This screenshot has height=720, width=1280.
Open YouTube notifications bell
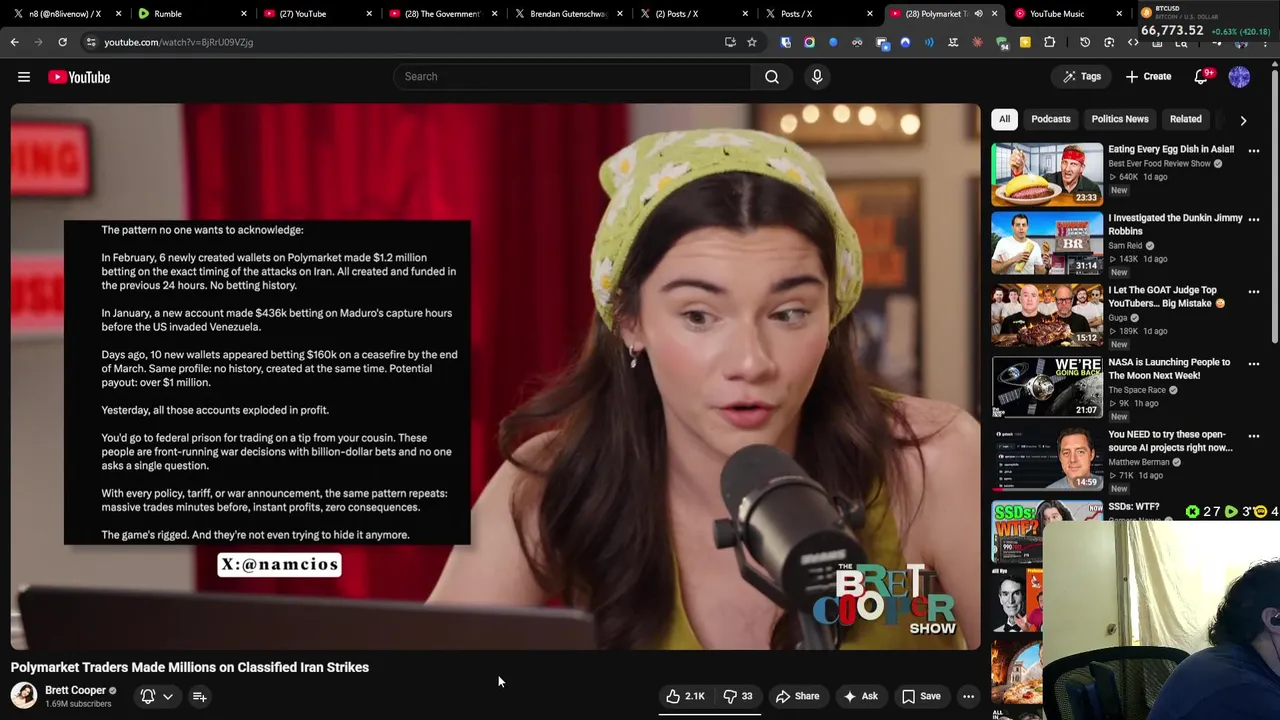point(1203,77)
